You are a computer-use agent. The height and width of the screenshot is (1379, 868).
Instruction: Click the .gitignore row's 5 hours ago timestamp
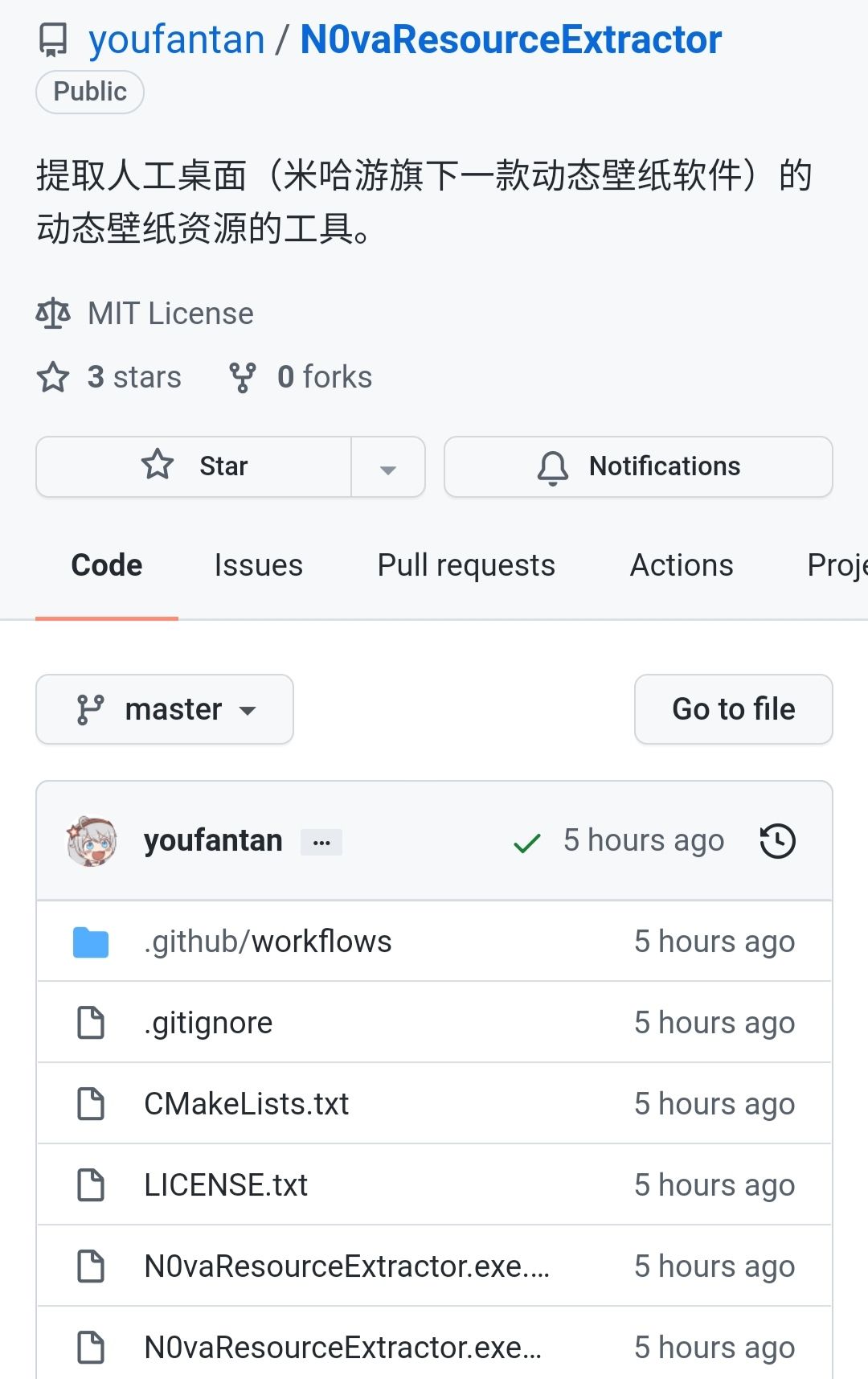(714, 1023)
